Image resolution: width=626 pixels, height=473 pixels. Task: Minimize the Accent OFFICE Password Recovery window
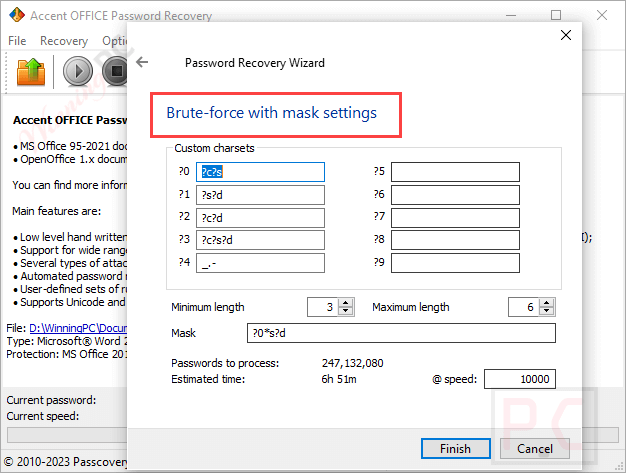(x=511, y=15)
